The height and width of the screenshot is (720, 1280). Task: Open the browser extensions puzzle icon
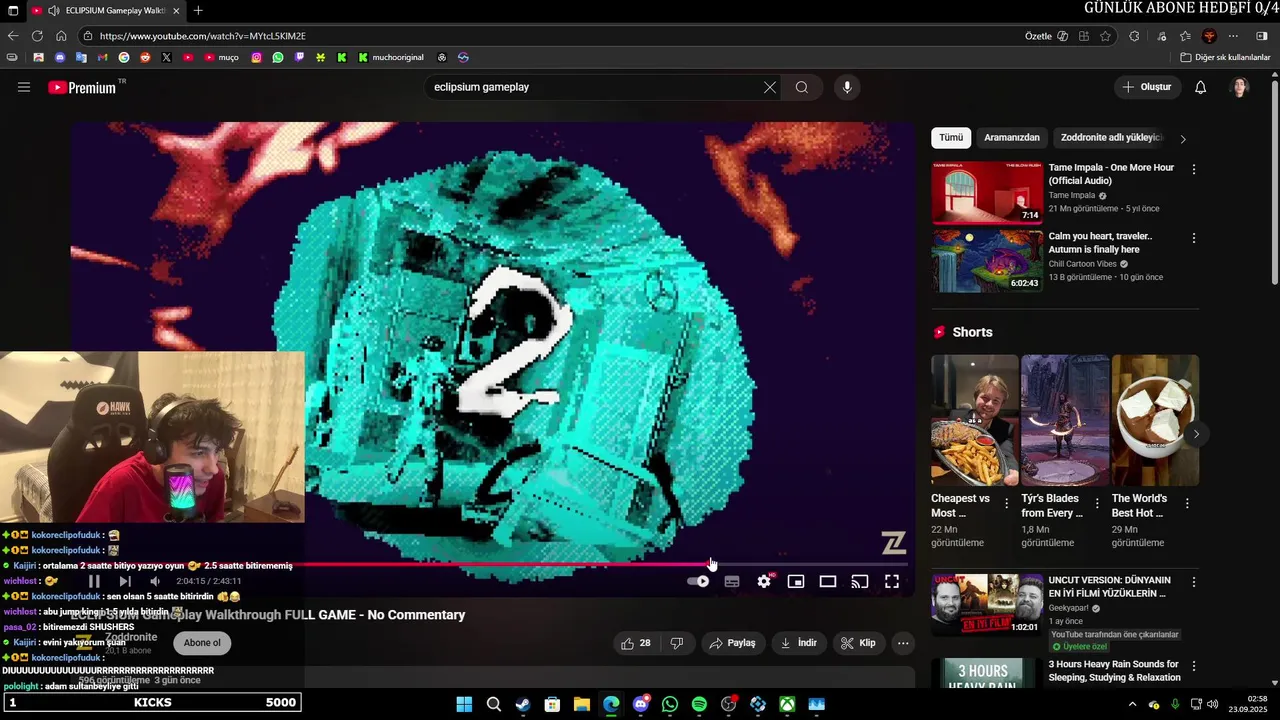(1134, 36)
